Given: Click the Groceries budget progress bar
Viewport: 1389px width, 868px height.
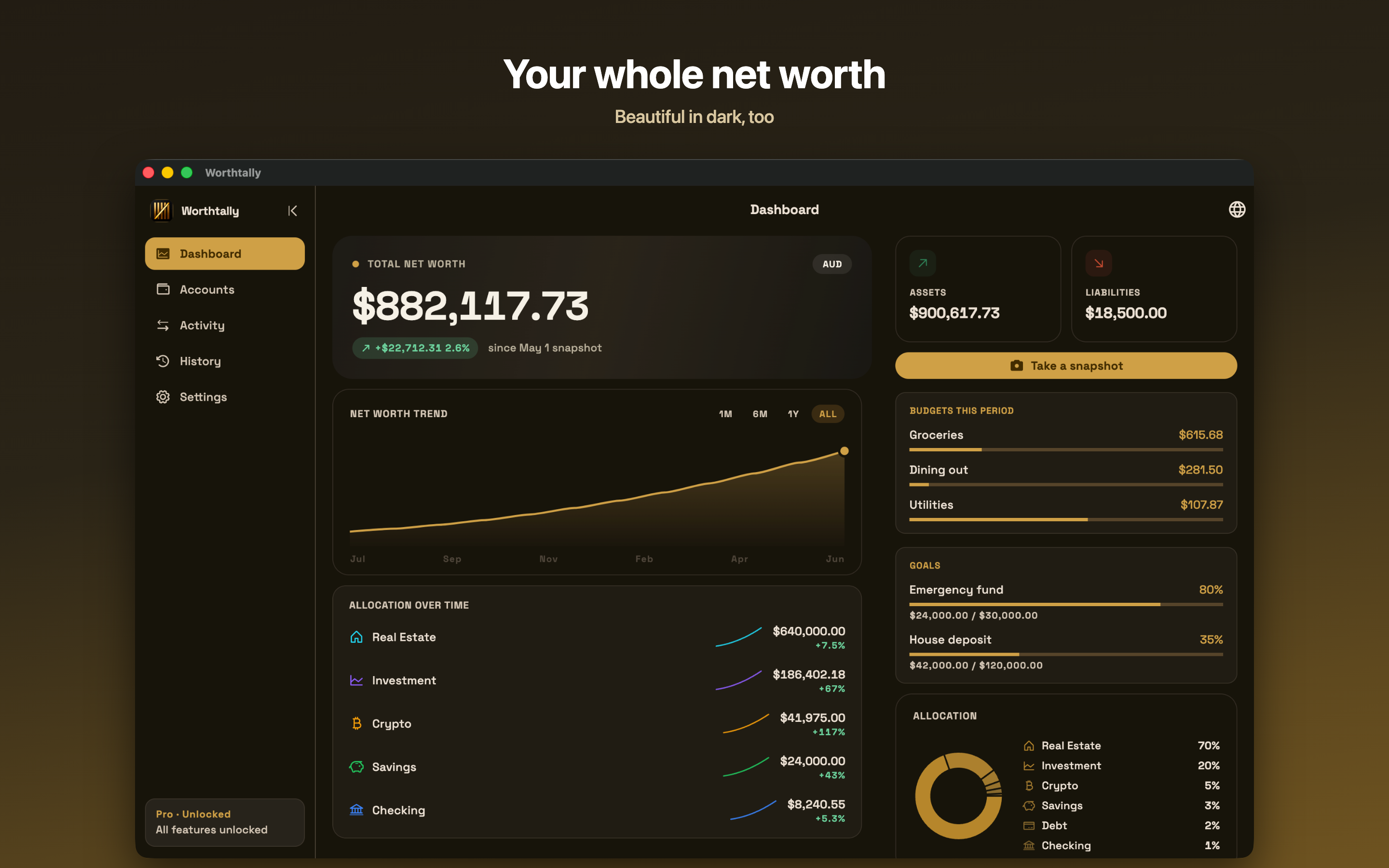Looking at the screenshot, I should (x=1066, y=449).
